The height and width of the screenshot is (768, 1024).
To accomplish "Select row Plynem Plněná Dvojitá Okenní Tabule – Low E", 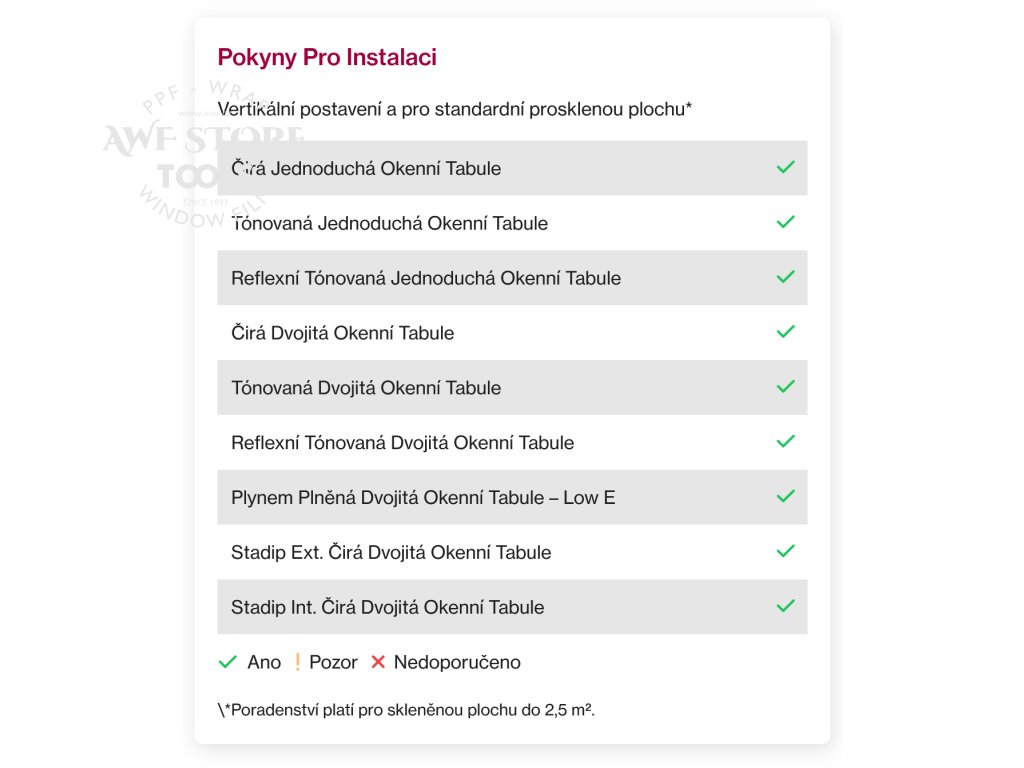I will point(512,497).
